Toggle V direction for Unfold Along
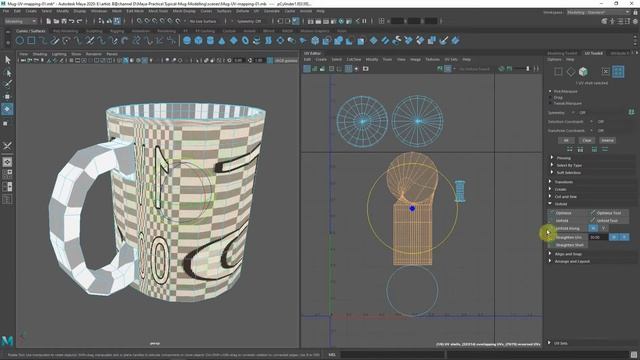 click(603, 228)
